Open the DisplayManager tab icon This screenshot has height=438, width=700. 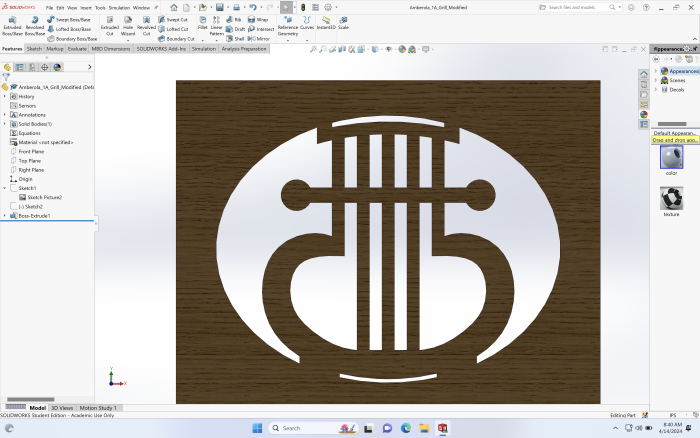[57, 67]
